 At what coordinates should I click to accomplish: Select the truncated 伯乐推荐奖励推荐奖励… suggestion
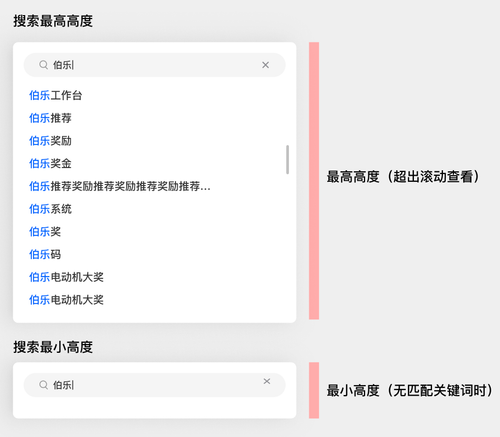point(120,186)
